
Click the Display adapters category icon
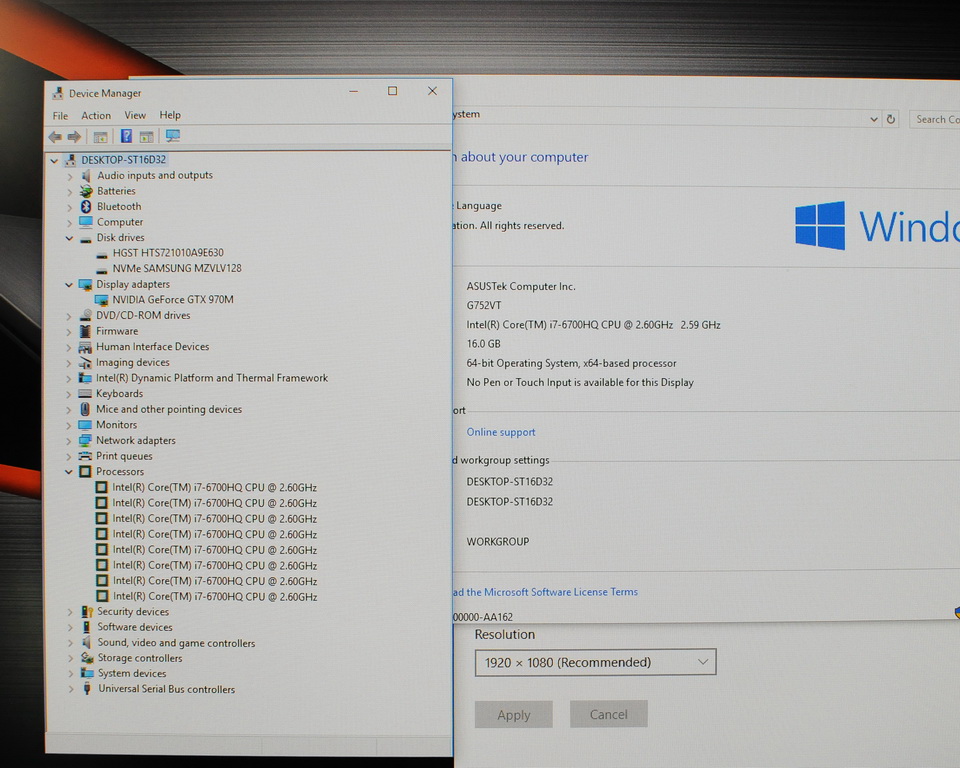point(85,284)
